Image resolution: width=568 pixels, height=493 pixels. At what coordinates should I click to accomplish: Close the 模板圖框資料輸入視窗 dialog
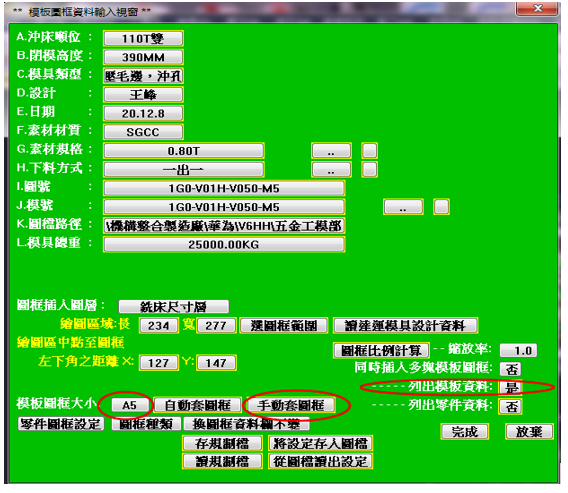[538, 8]
